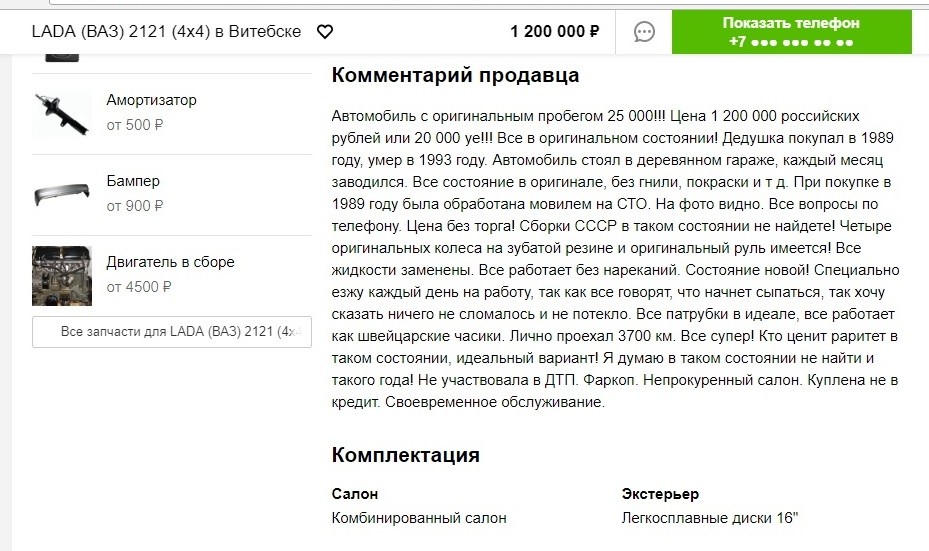Click the Комплектация section heading
The image size is (929, 551).
(405, 455)
